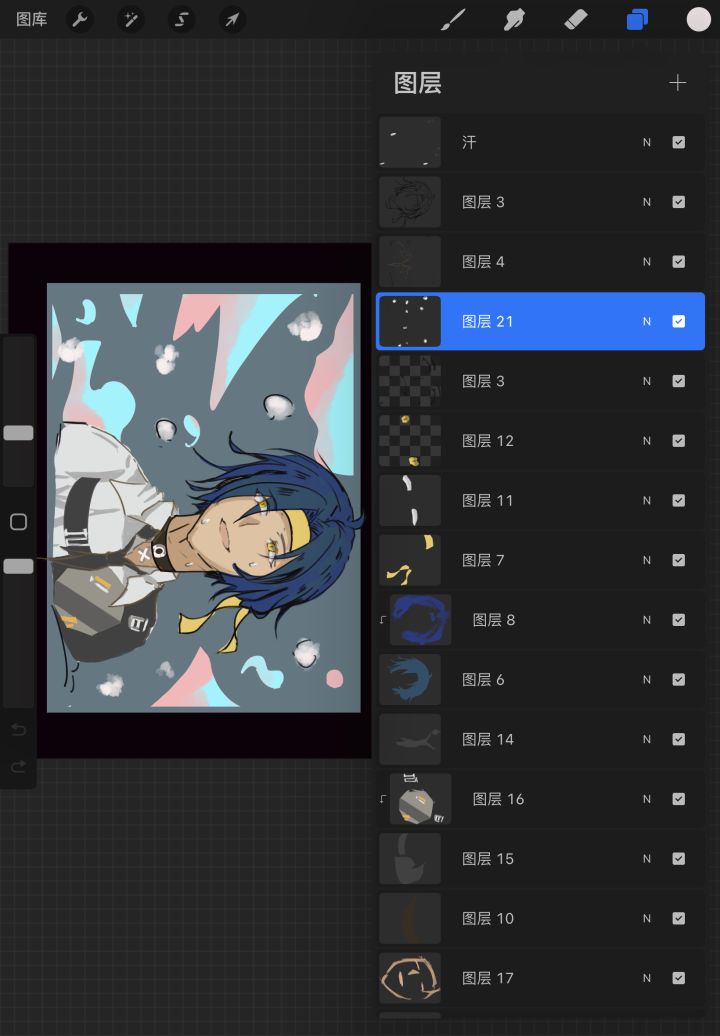
Task: Activate the Transform arrow tool
Action: [x=232, y=20]
